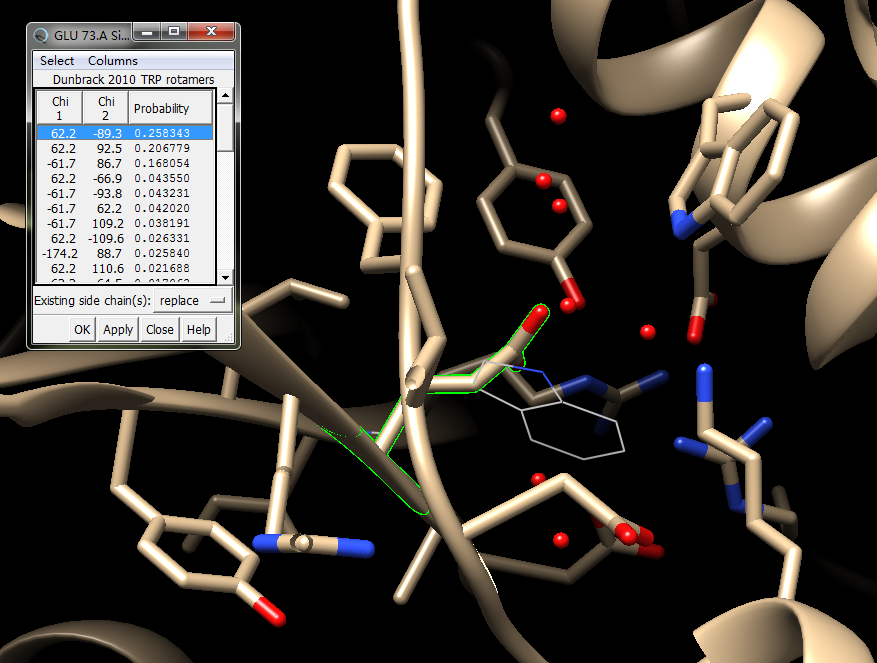Open the Select menu
Viewport: 877px width, 663px height.
(x=57, y=61)
